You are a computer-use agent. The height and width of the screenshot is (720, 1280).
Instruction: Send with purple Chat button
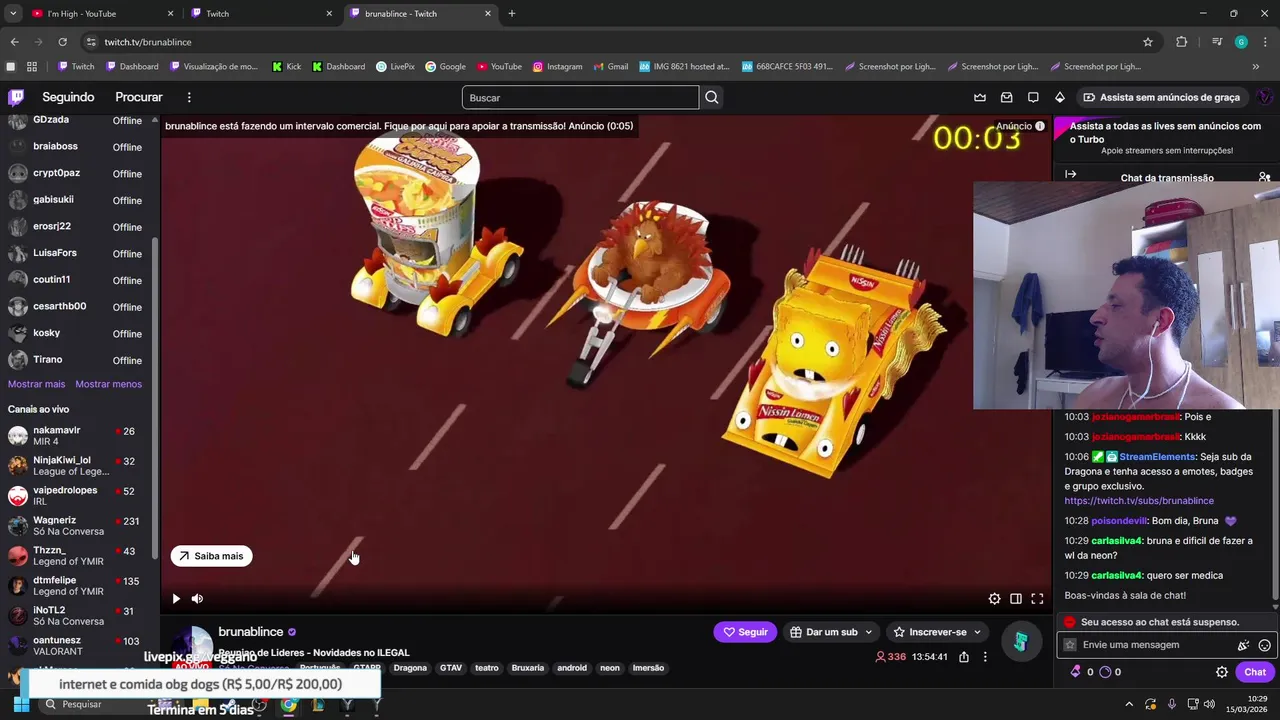1255,672
